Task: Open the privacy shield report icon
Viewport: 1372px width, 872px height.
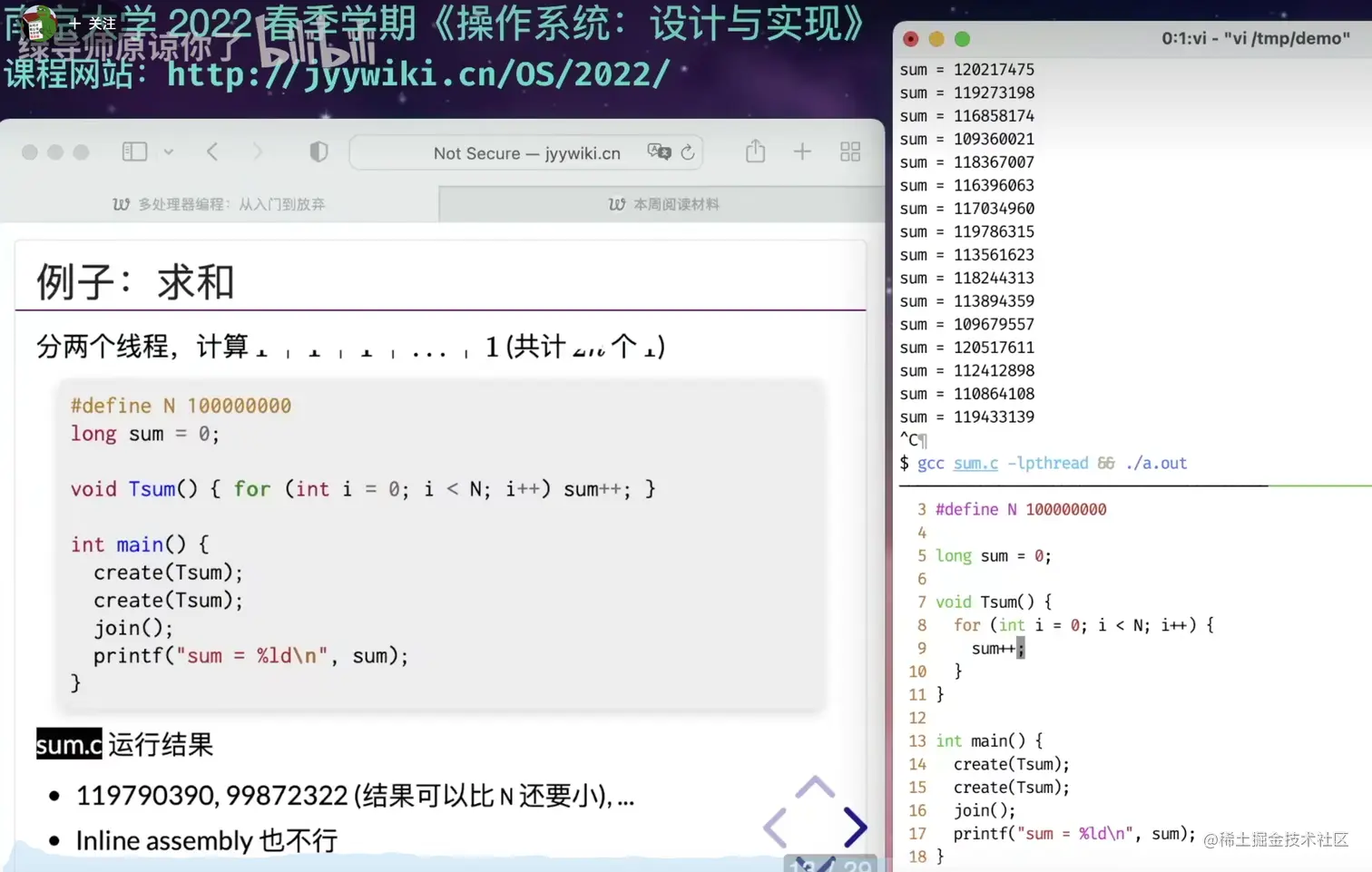Action: coord(318,152)
